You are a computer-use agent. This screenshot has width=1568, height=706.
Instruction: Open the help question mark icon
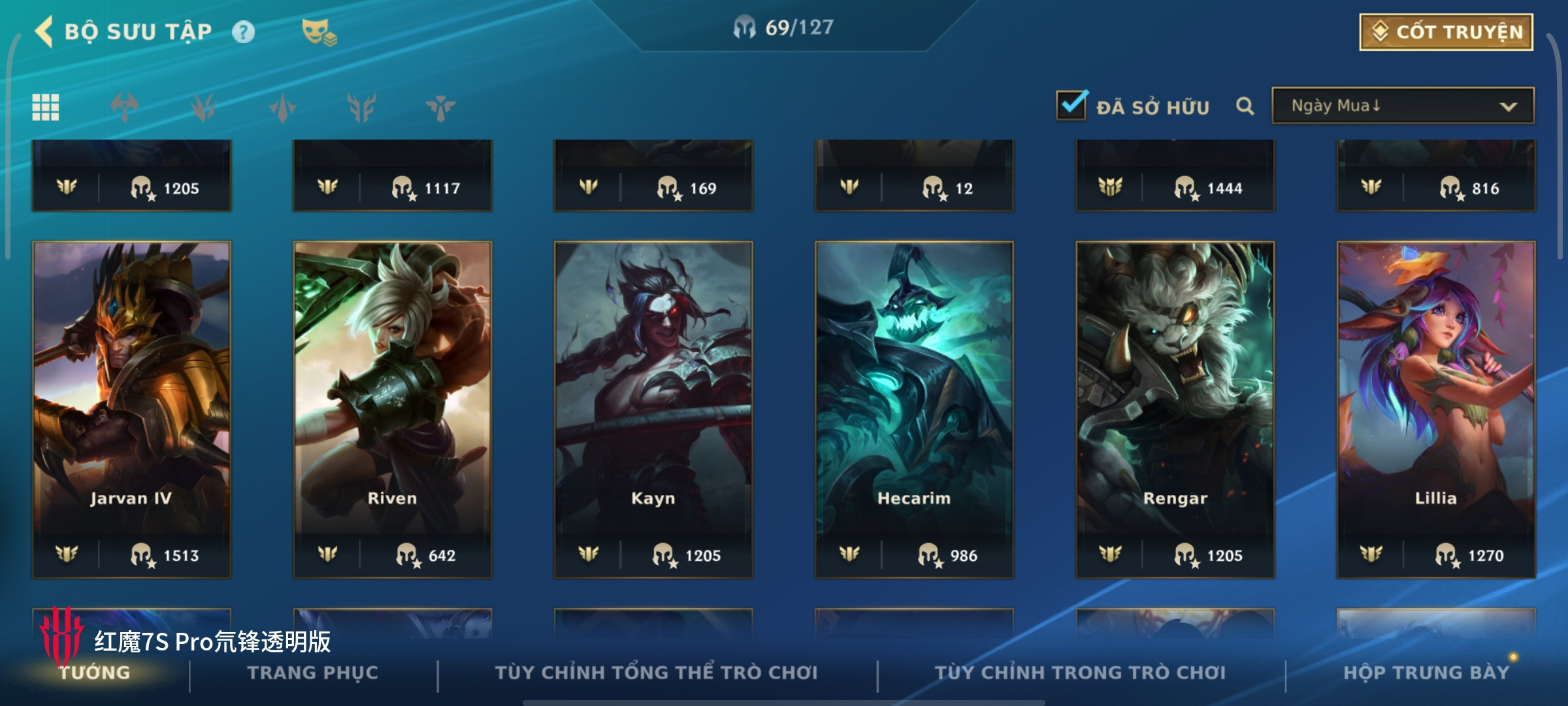244,32
